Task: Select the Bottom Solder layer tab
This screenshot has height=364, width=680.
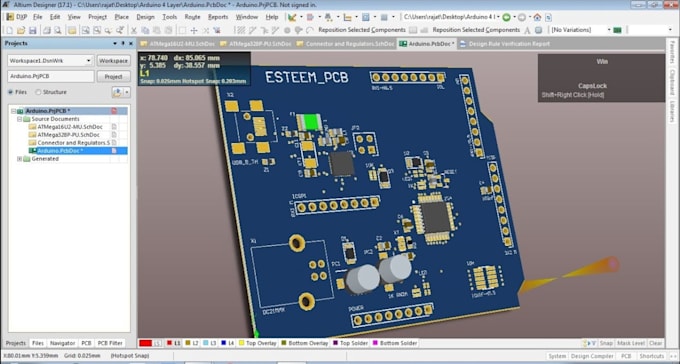Action: click(x=395, y=343)
